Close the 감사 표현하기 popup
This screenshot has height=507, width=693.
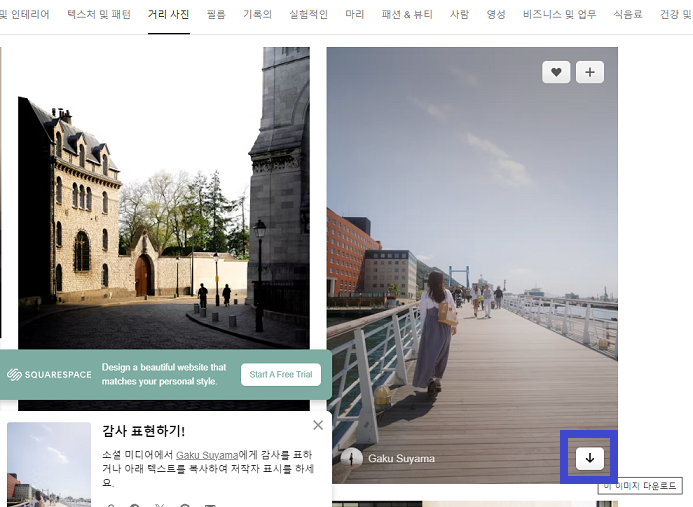318,425
